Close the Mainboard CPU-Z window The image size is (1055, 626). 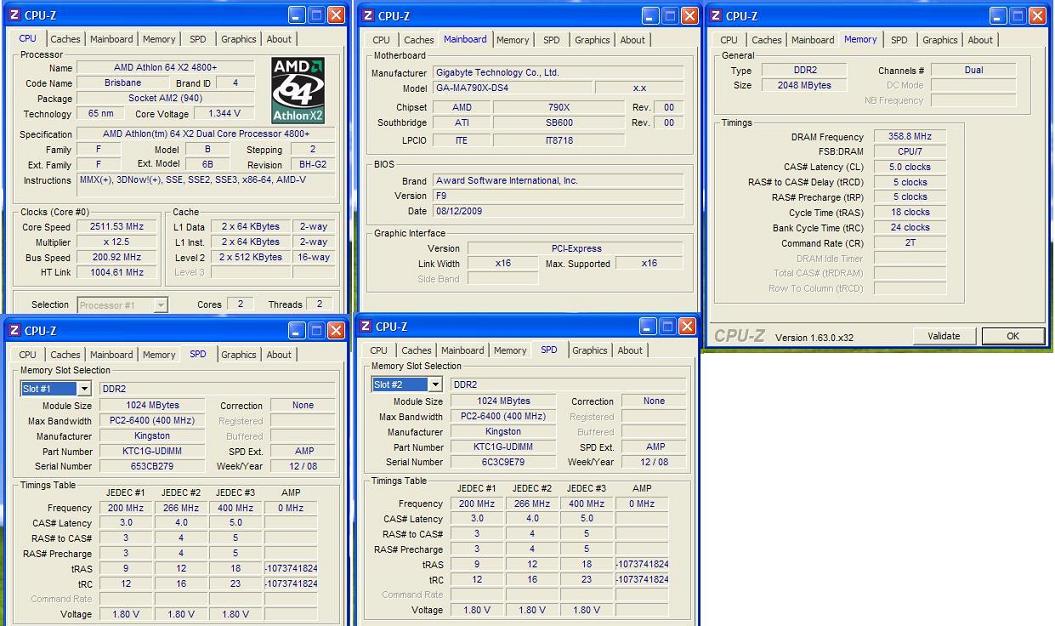click(x=690, y=15)
